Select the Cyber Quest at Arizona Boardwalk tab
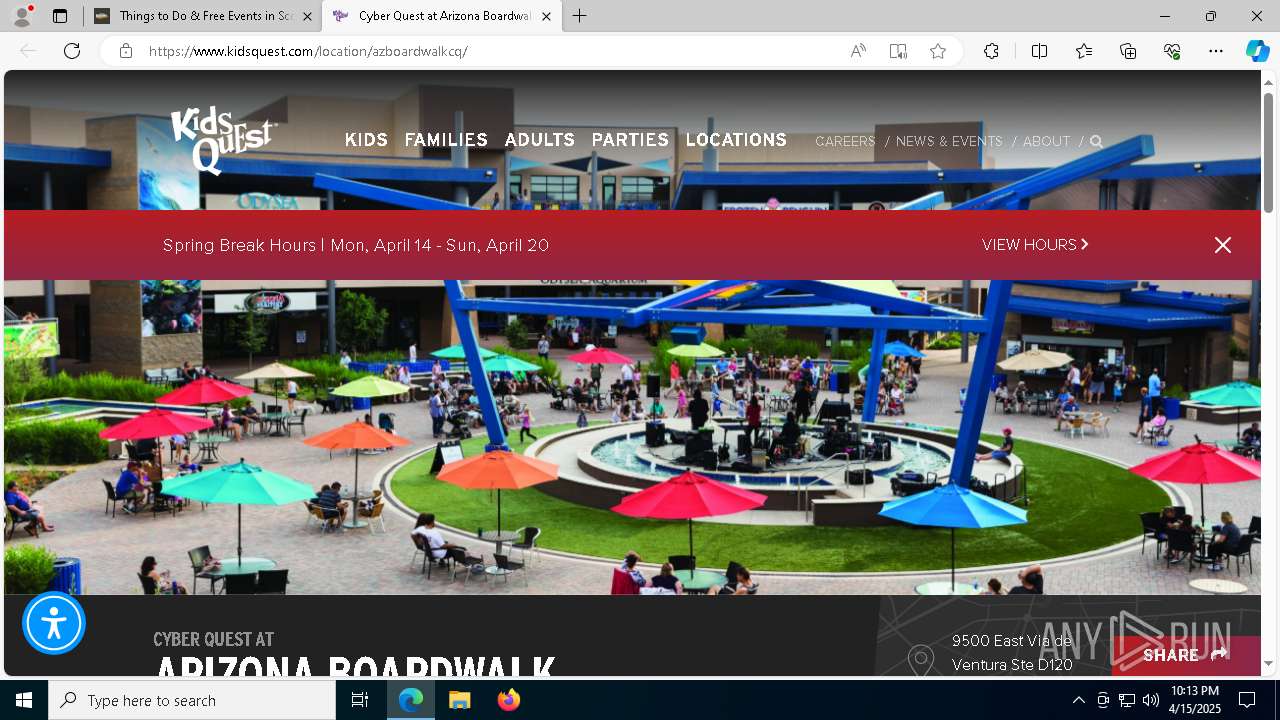Screen dimensions: 1280x720 pyautogui.click(x=442, y=16)
